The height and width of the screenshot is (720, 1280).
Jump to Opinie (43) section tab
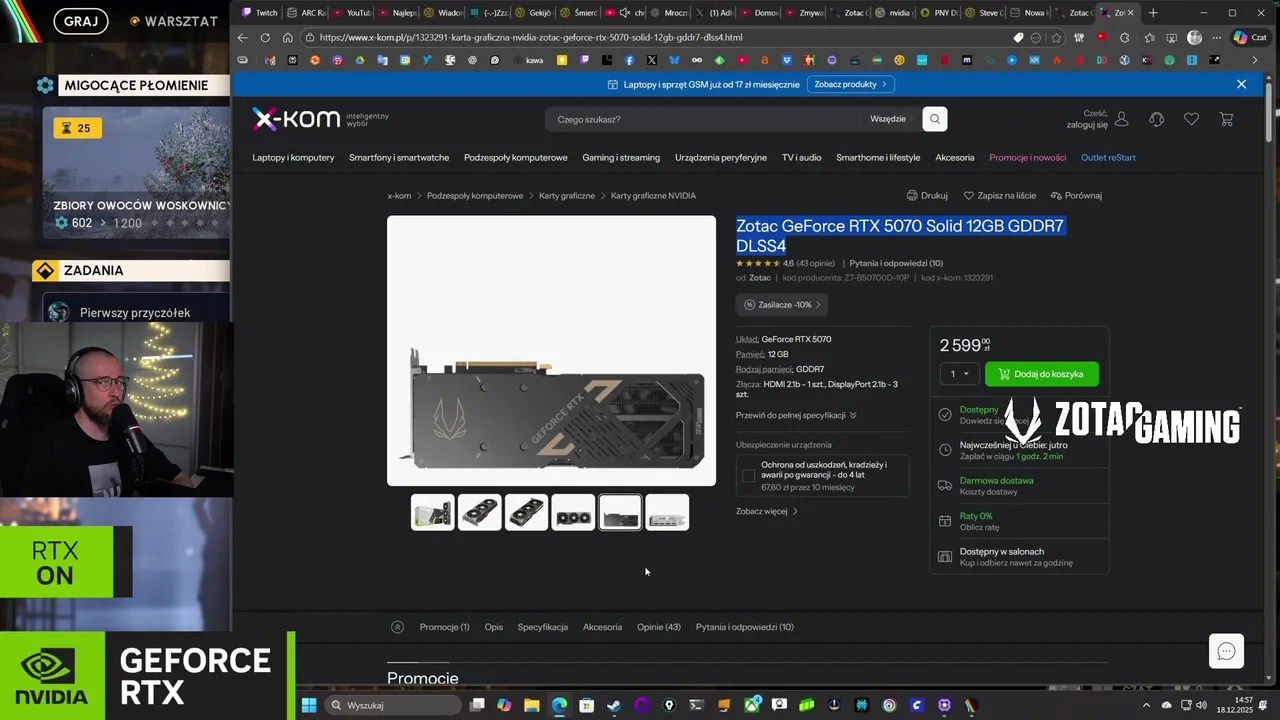(x=659, y=627)
